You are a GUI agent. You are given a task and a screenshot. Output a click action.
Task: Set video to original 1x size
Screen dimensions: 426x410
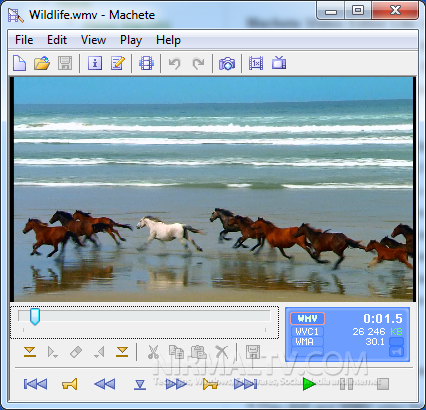(x=256, y=63)
